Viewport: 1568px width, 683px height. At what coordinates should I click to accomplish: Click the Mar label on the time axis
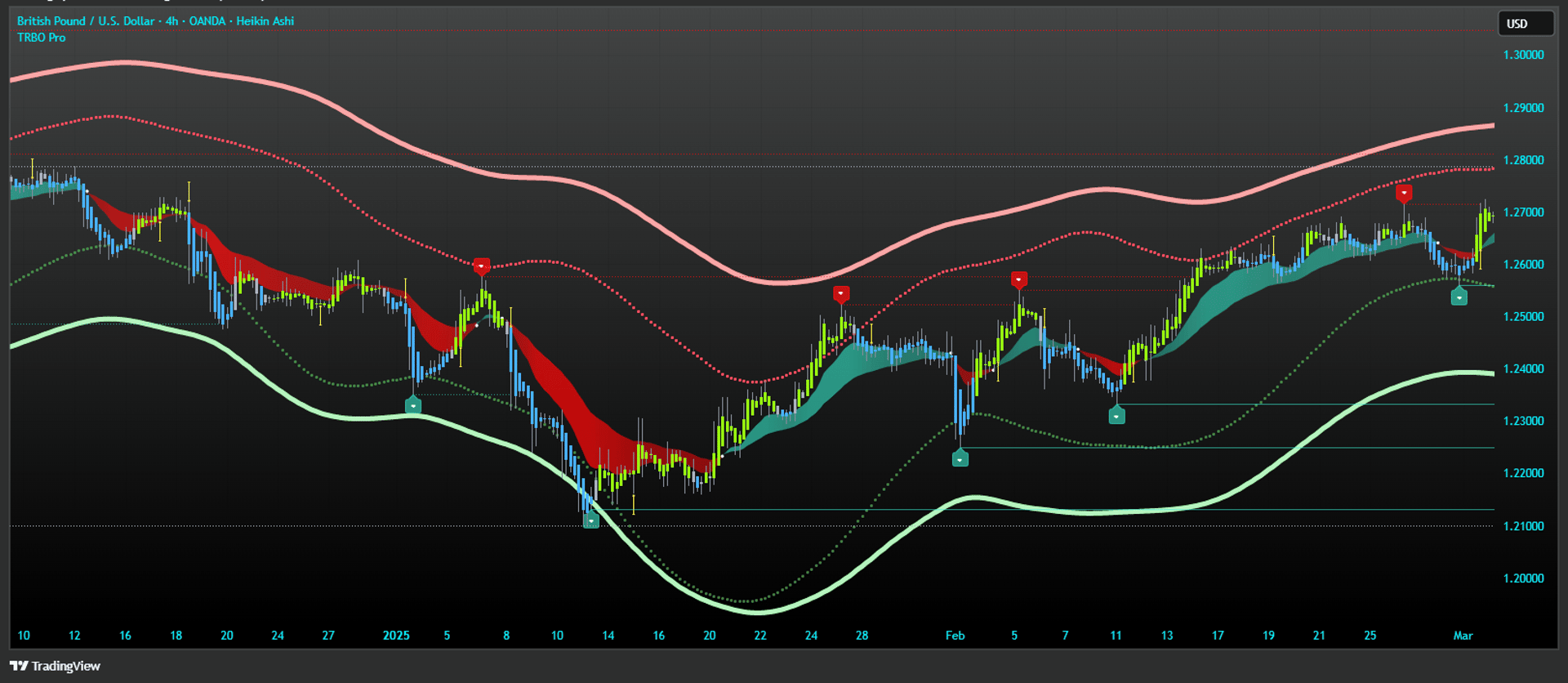pos(1463,636)
